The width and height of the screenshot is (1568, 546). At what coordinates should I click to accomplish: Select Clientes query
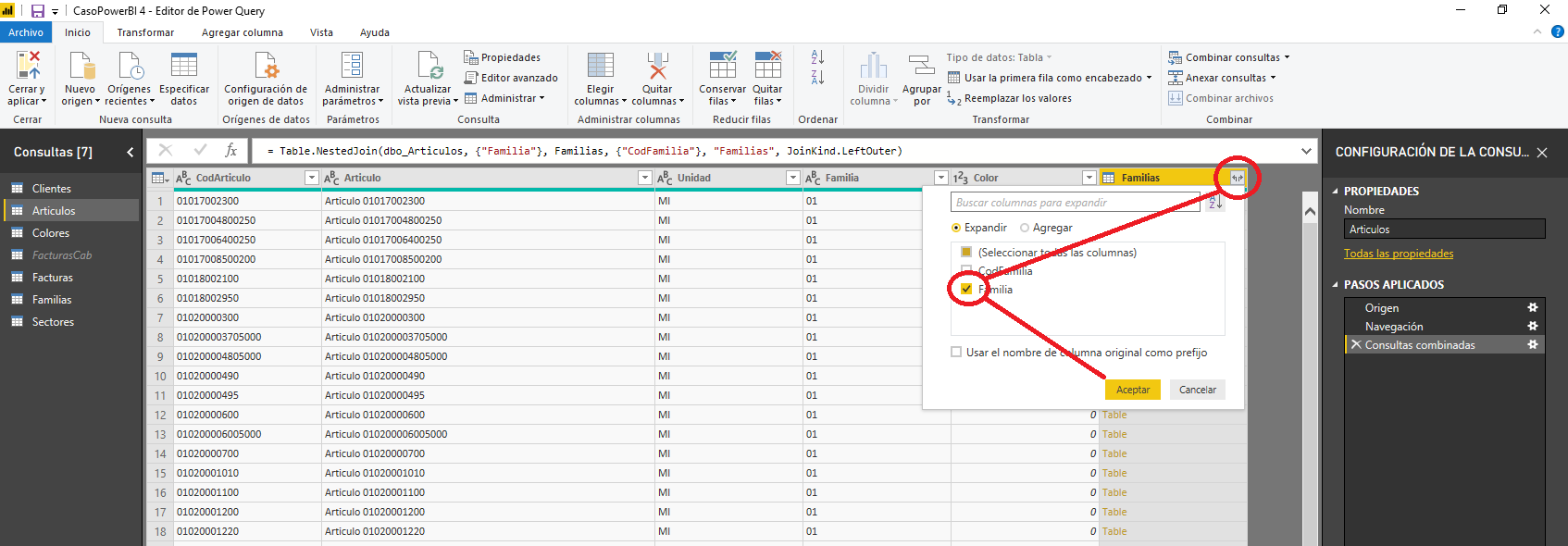(x=69, y=189)
